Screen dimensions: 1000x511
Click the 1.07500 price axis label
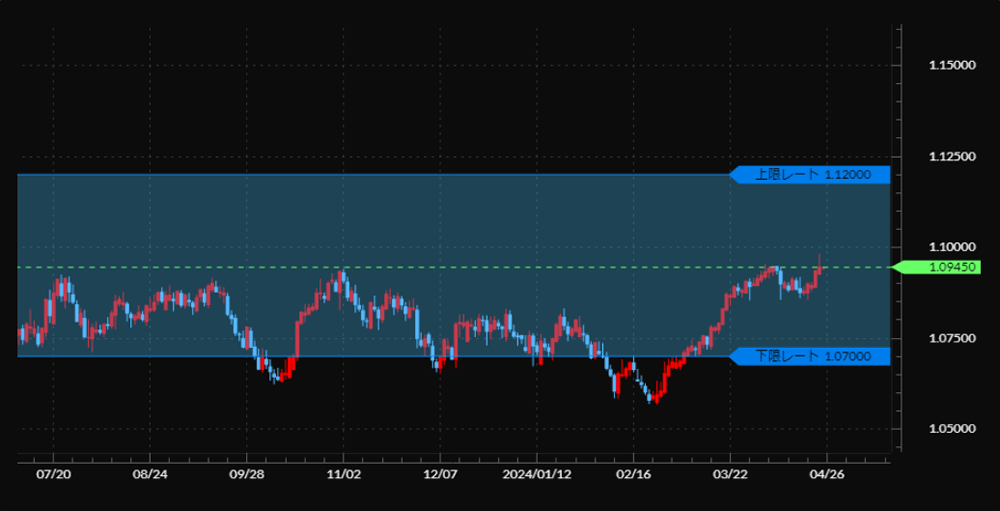pyautogui.click(x=952, y=338)
